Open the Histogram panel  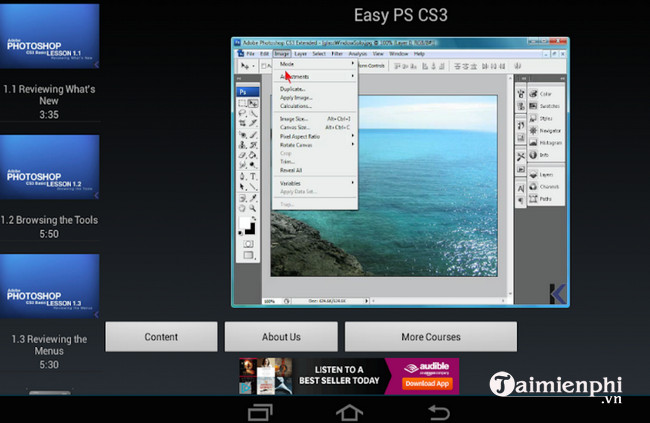coord(546,143)
